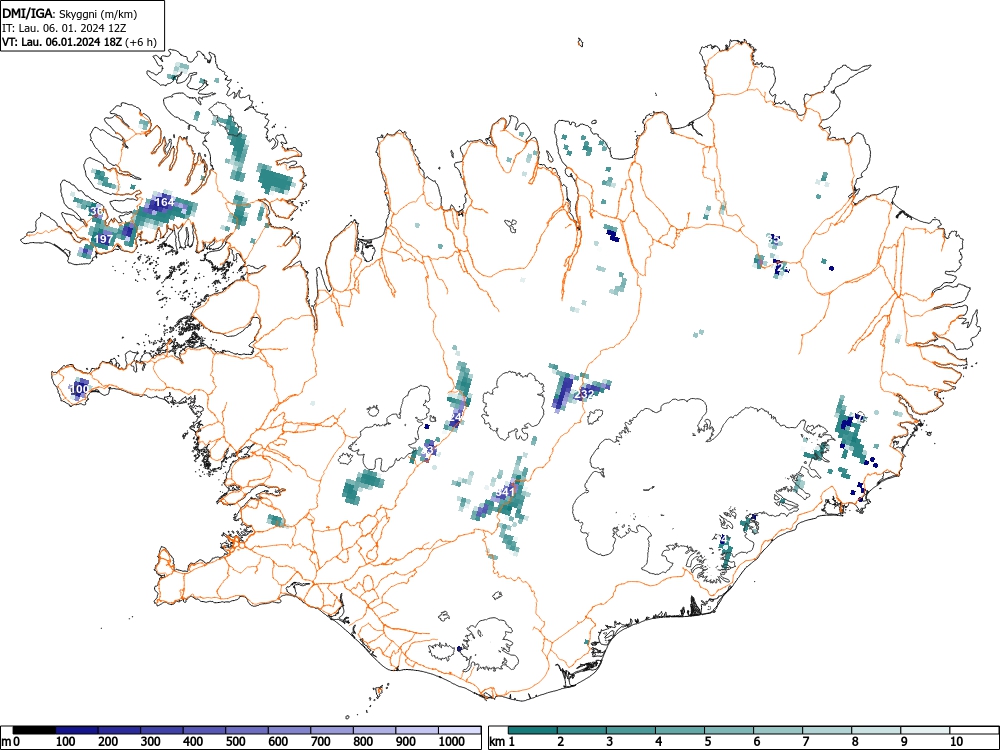Viewport: 1000px width, 750px height.
Task: Pick the pale lavender 900–1000 m swatch
Action: 417,730
